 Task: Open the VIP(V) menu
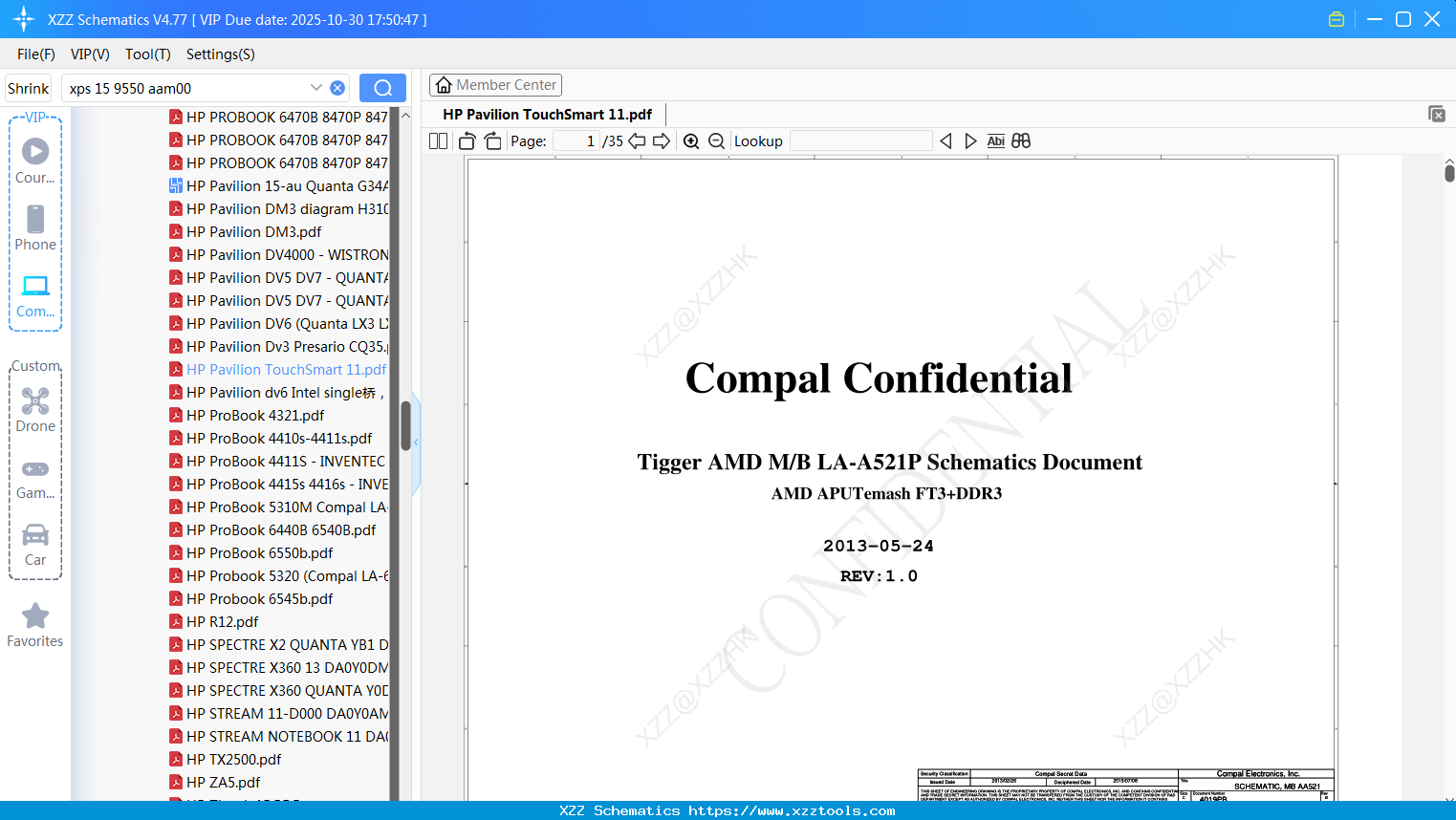[x=90, y=54]
